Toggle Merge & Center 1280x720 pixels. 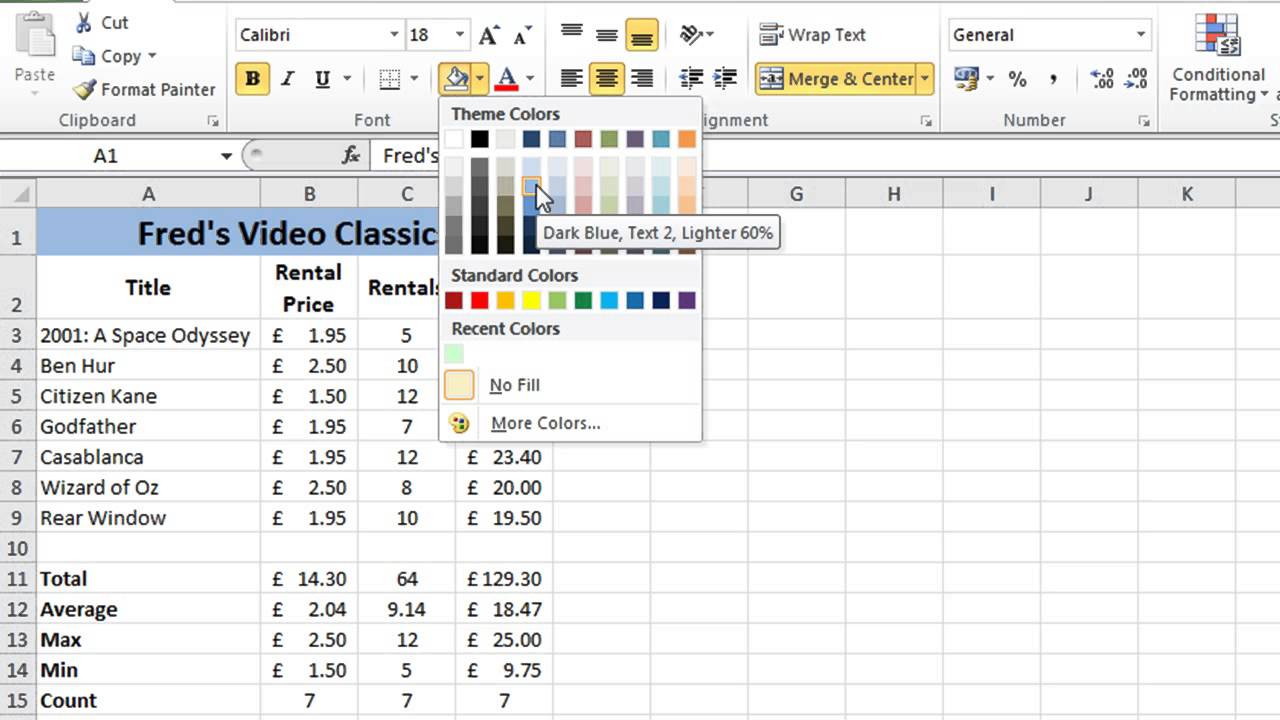pos(842,78)
